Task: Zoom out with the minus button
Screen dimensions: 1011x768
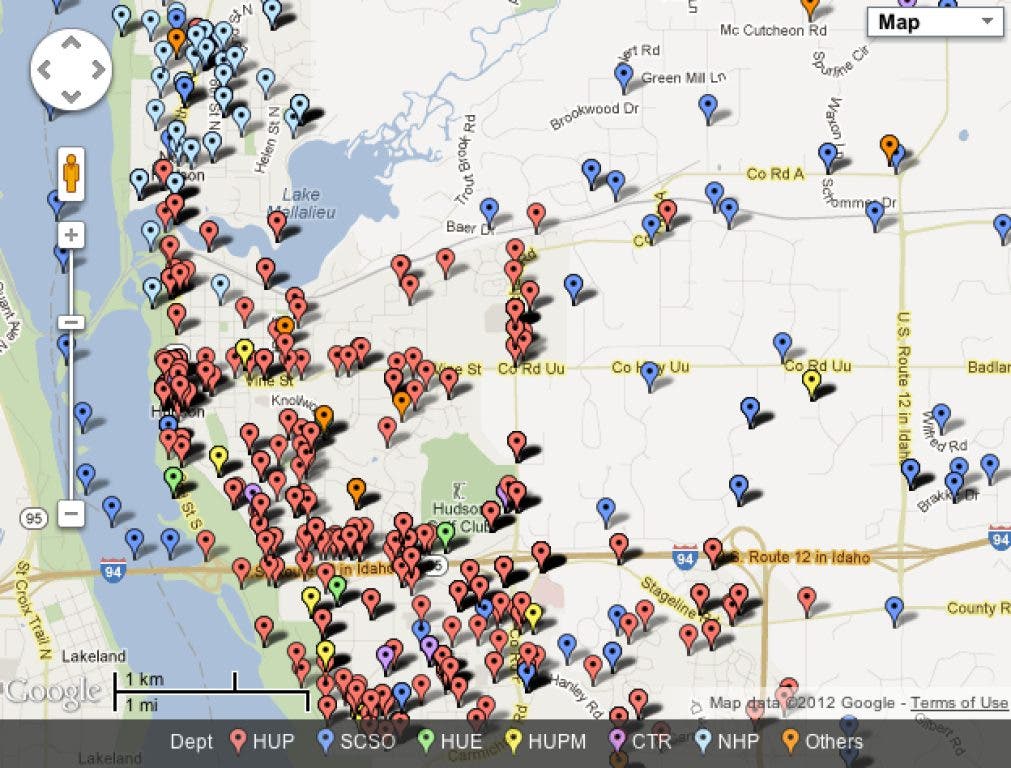Action: 71,513
